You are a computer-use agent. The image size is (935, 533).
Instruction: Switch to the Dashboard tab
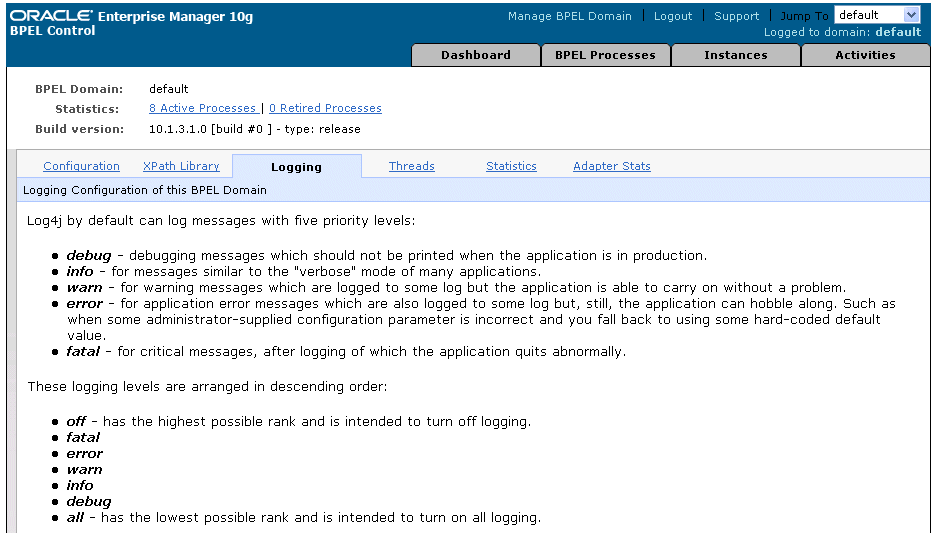[476, 55]
